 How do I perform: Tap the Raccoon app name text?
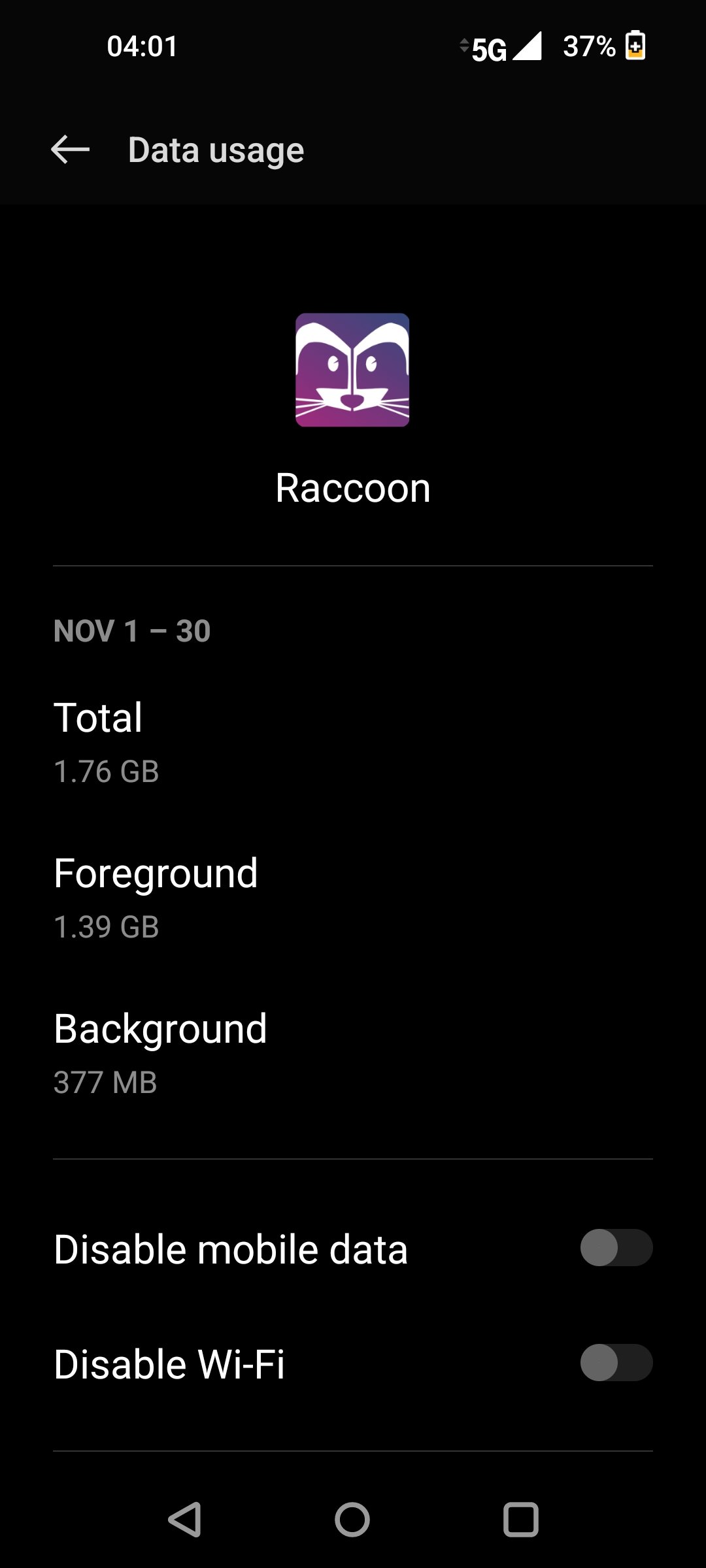(x=353, y=488)
